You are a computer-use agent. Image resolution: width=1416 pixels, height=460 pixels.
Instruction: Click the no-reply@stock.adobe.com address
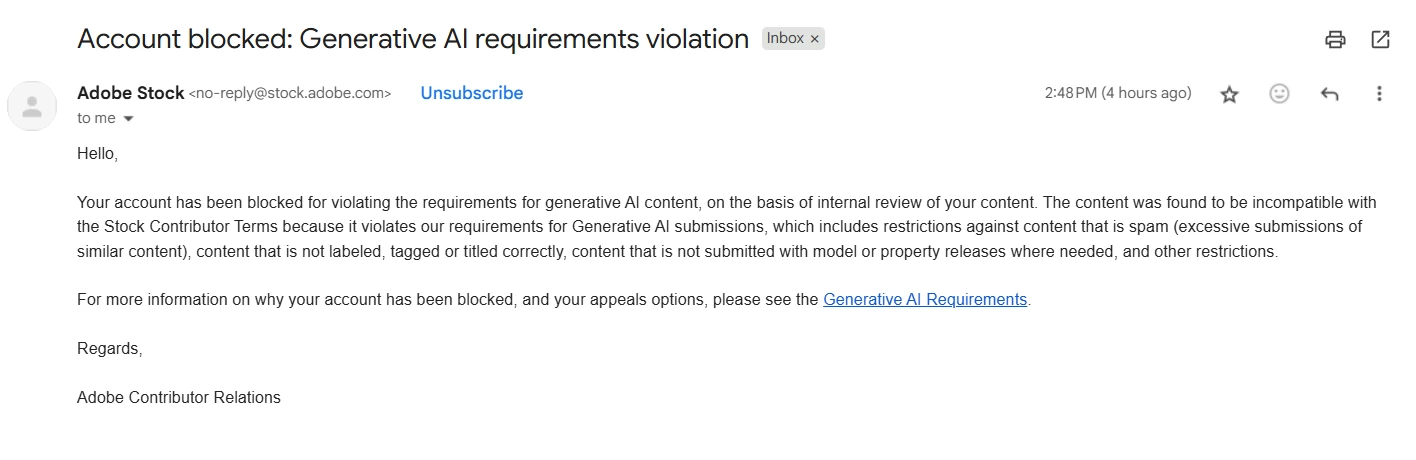point(290,93)
